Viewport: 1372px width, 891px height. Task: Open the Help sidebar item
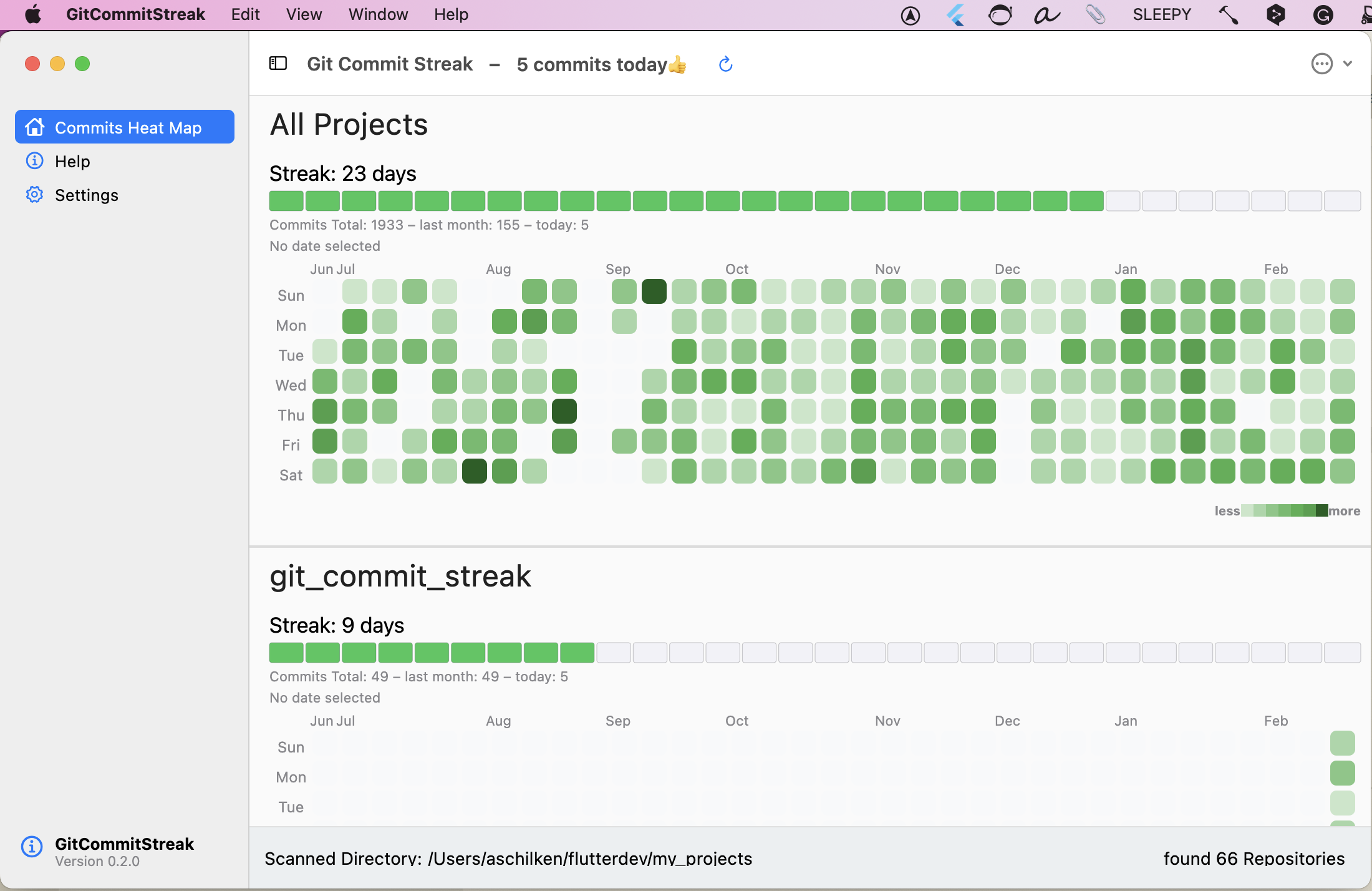pyautogui.click(x=72, y=161)
